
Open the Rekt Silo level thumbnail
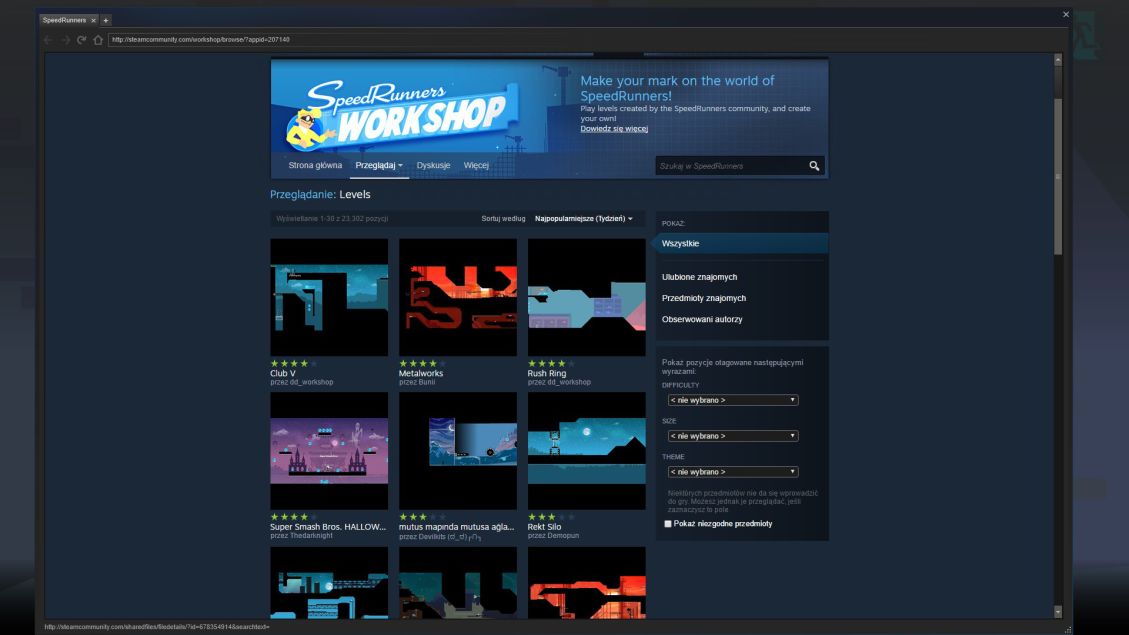pos(587,451)
